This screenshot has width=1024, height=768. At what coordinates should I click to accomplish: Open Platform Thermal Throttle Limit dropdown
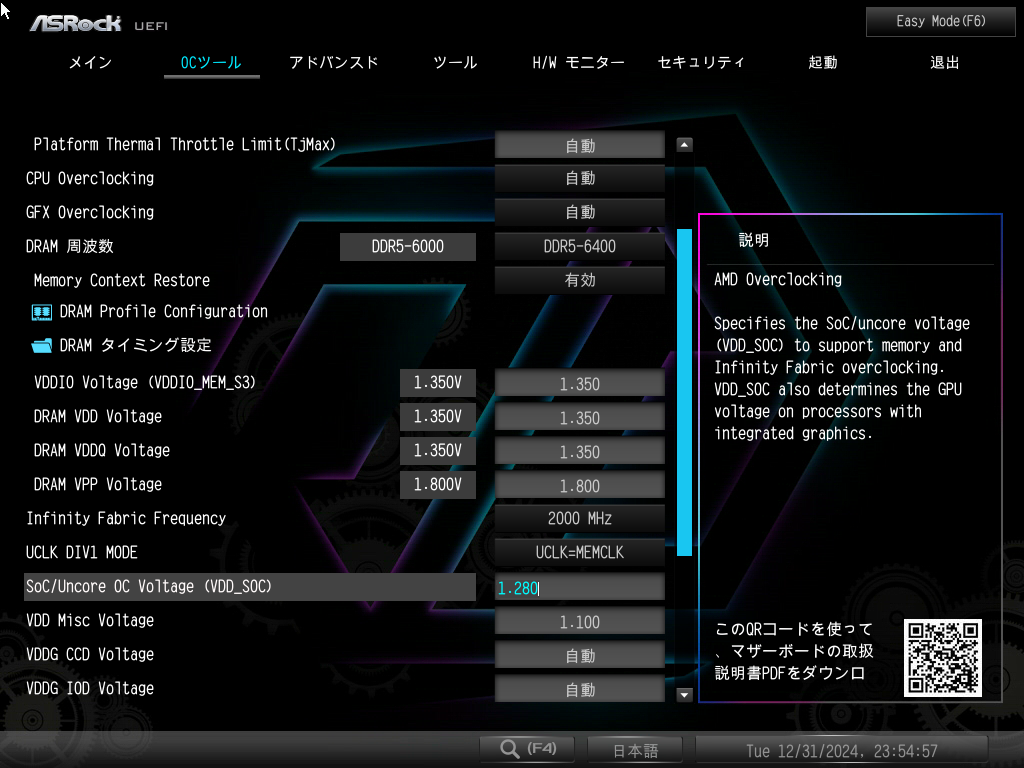tap(580, 145)
